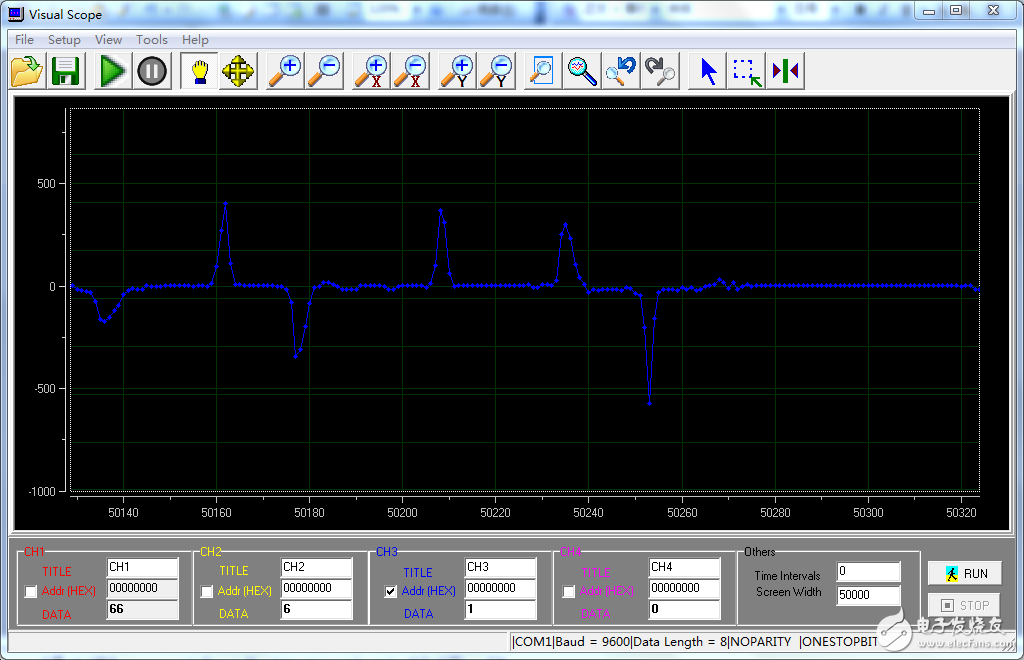The width and height of the screenshot is (1024, 660).
Task: Start acquisition with green play icon
Action: coord(113,71)
